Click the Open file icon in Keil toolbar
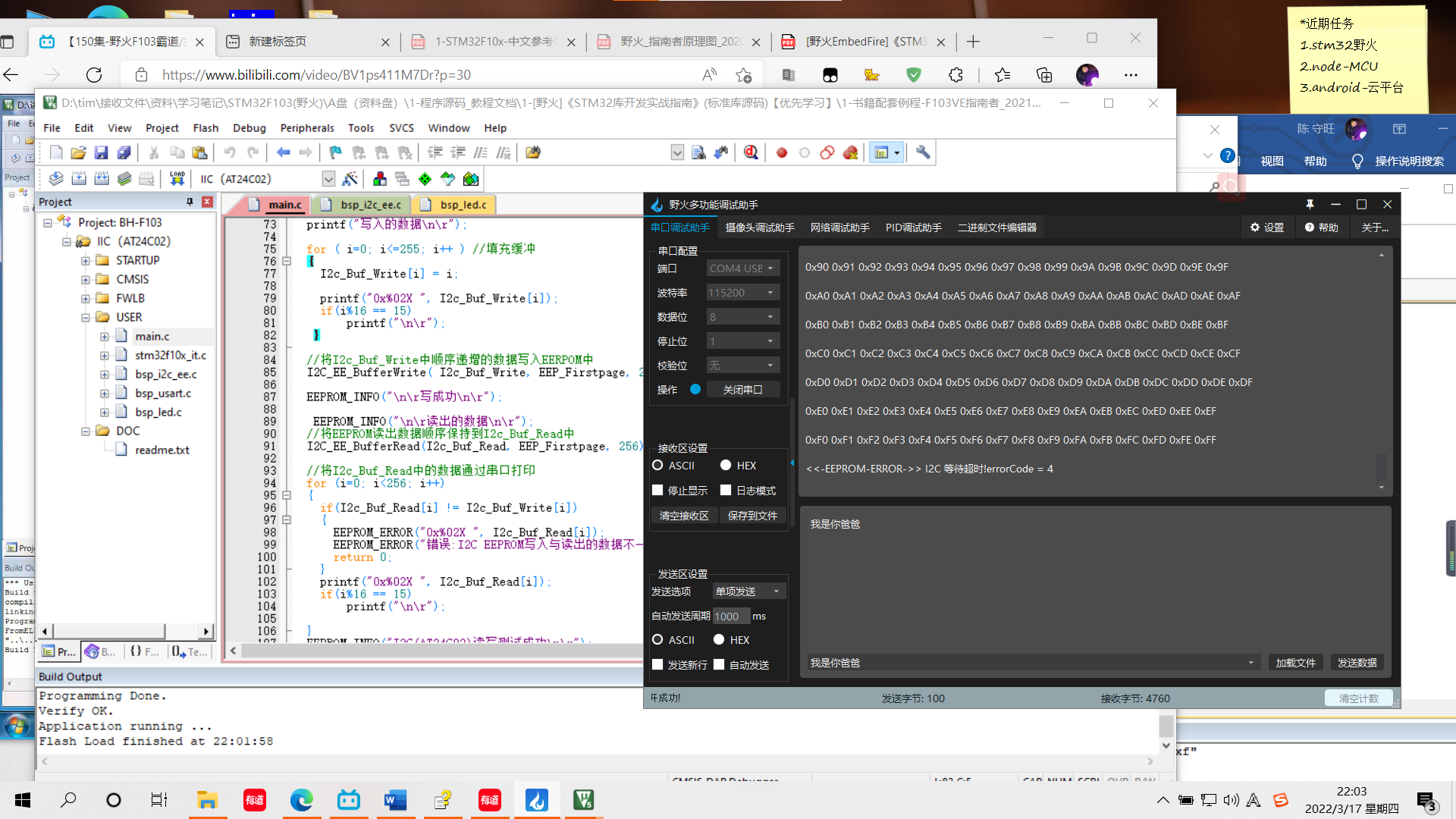 point(78,152)
